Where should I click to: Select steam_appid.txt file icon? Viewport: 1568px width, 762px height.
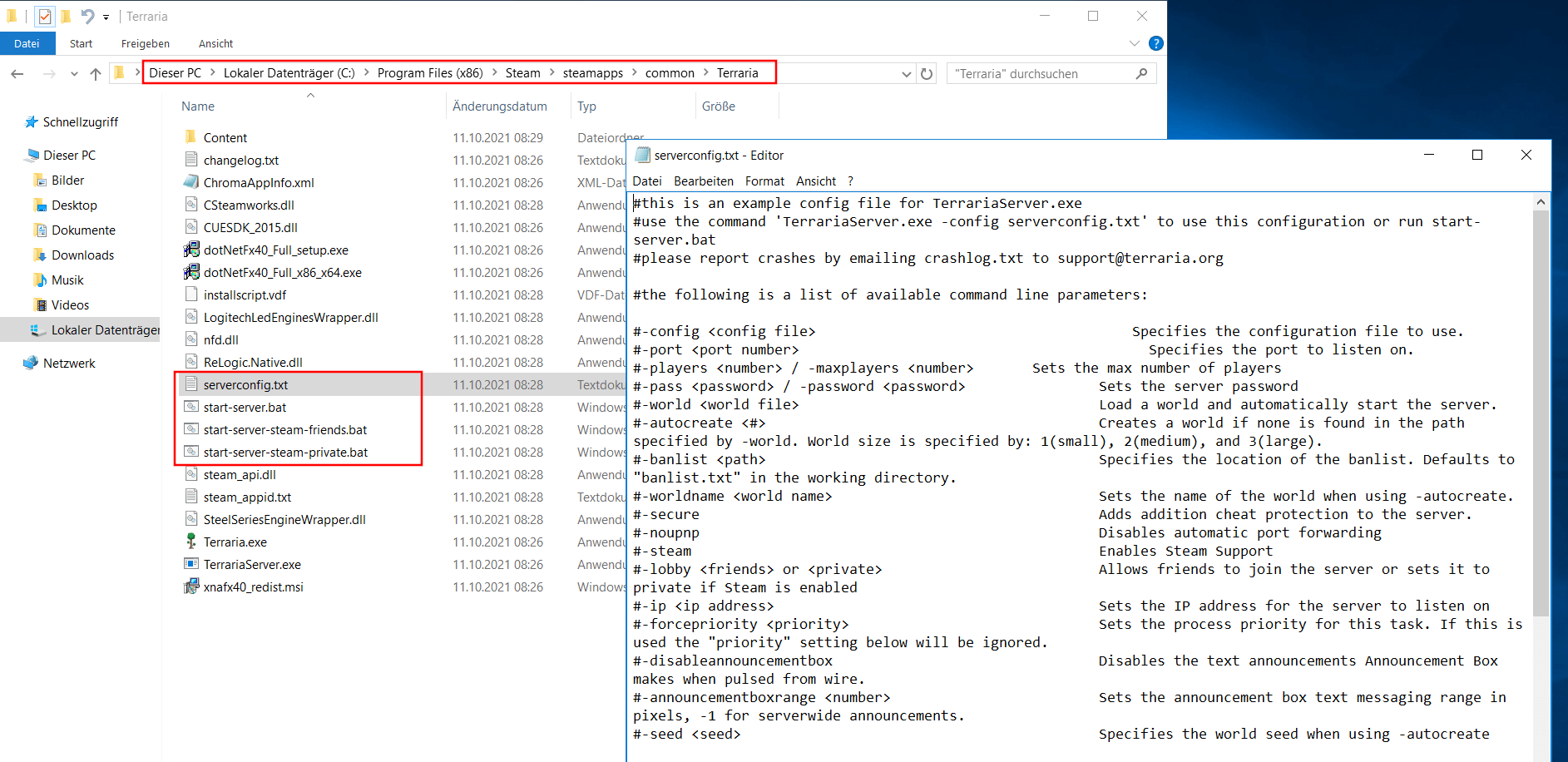(x=191, y=497)
